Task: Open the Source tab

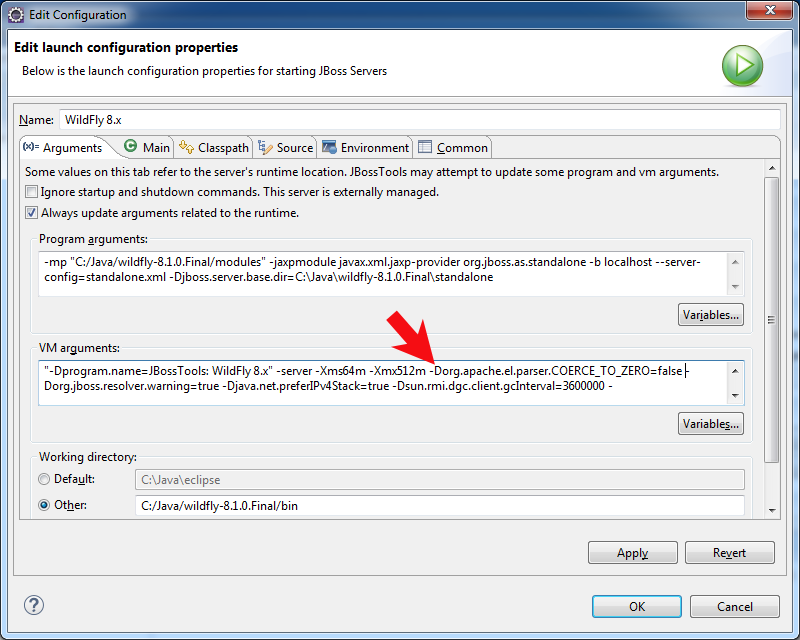Action: coord(285,147)
